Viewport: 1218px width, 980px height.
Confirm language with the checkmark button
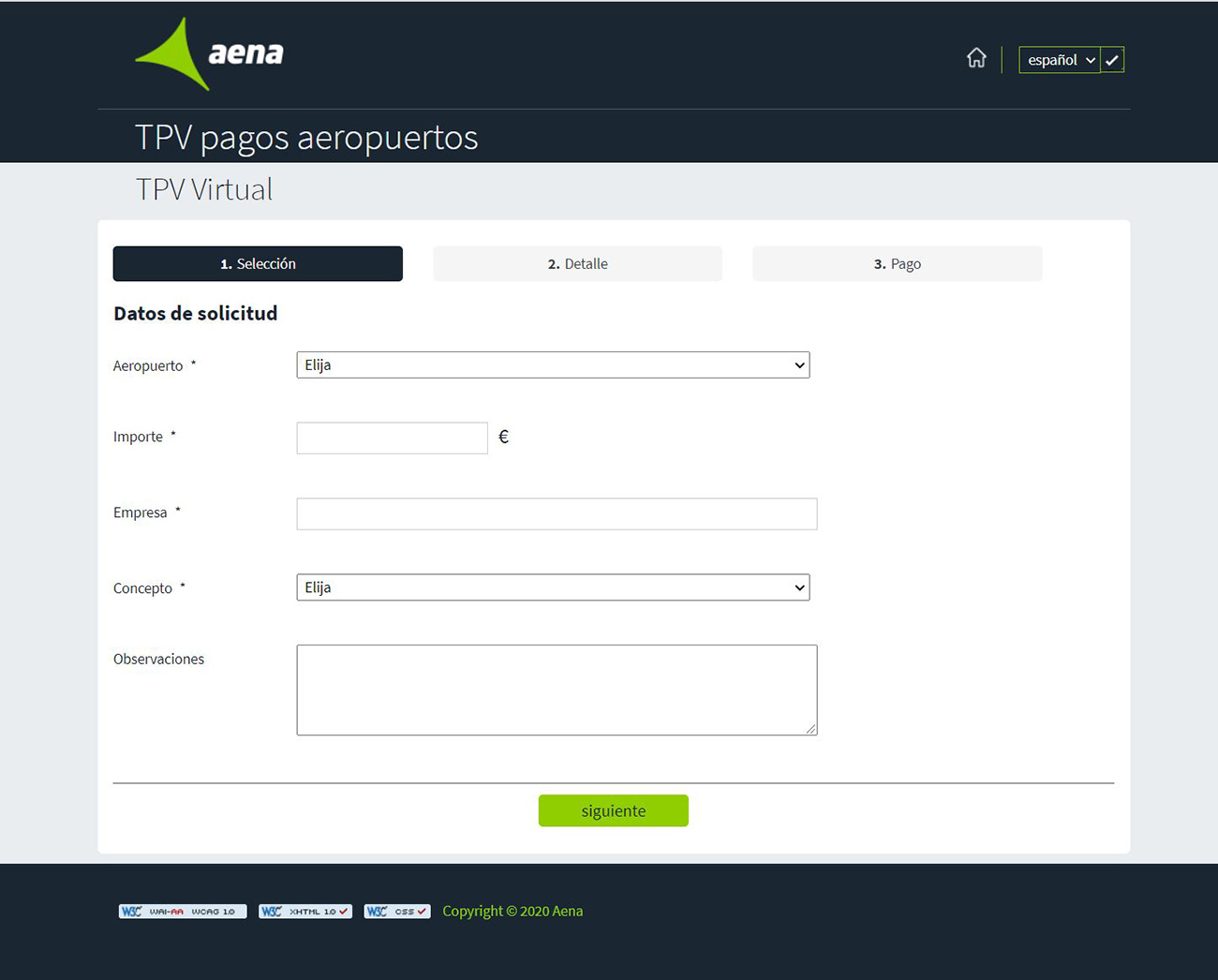pyautogui.click(x=1112, y=60)
